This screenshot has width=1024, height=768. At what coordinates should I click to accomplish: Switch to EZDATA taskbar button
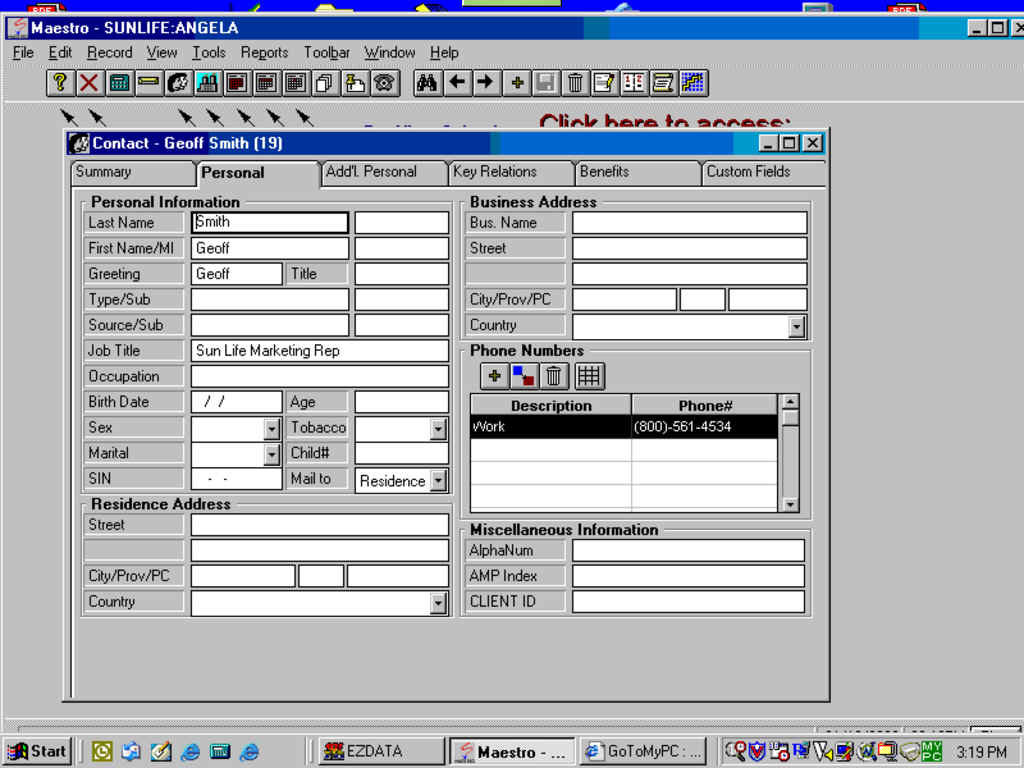pos(381,752)
